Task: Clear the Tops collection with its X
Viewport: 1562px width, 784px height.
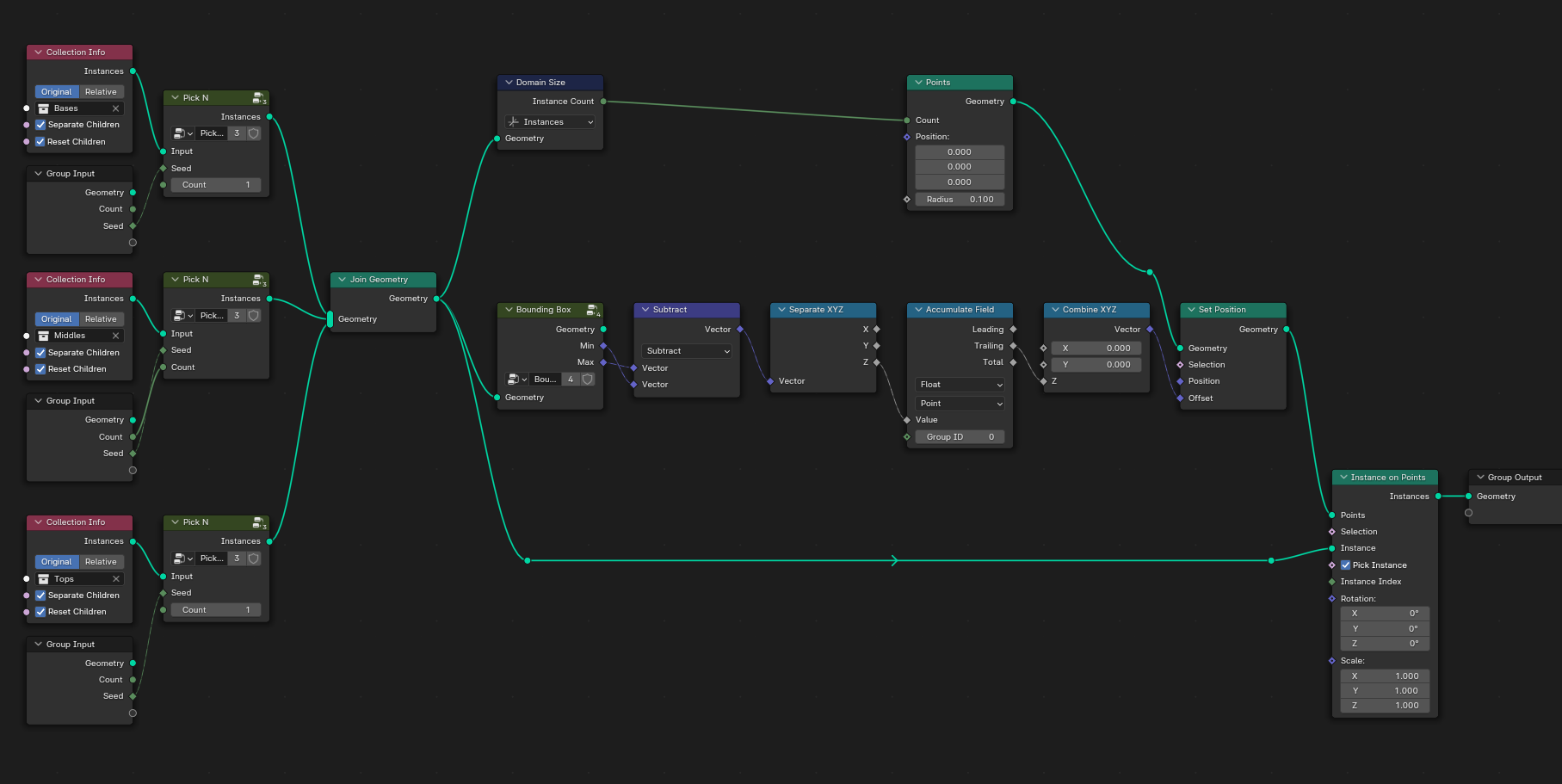Action: 115,579
